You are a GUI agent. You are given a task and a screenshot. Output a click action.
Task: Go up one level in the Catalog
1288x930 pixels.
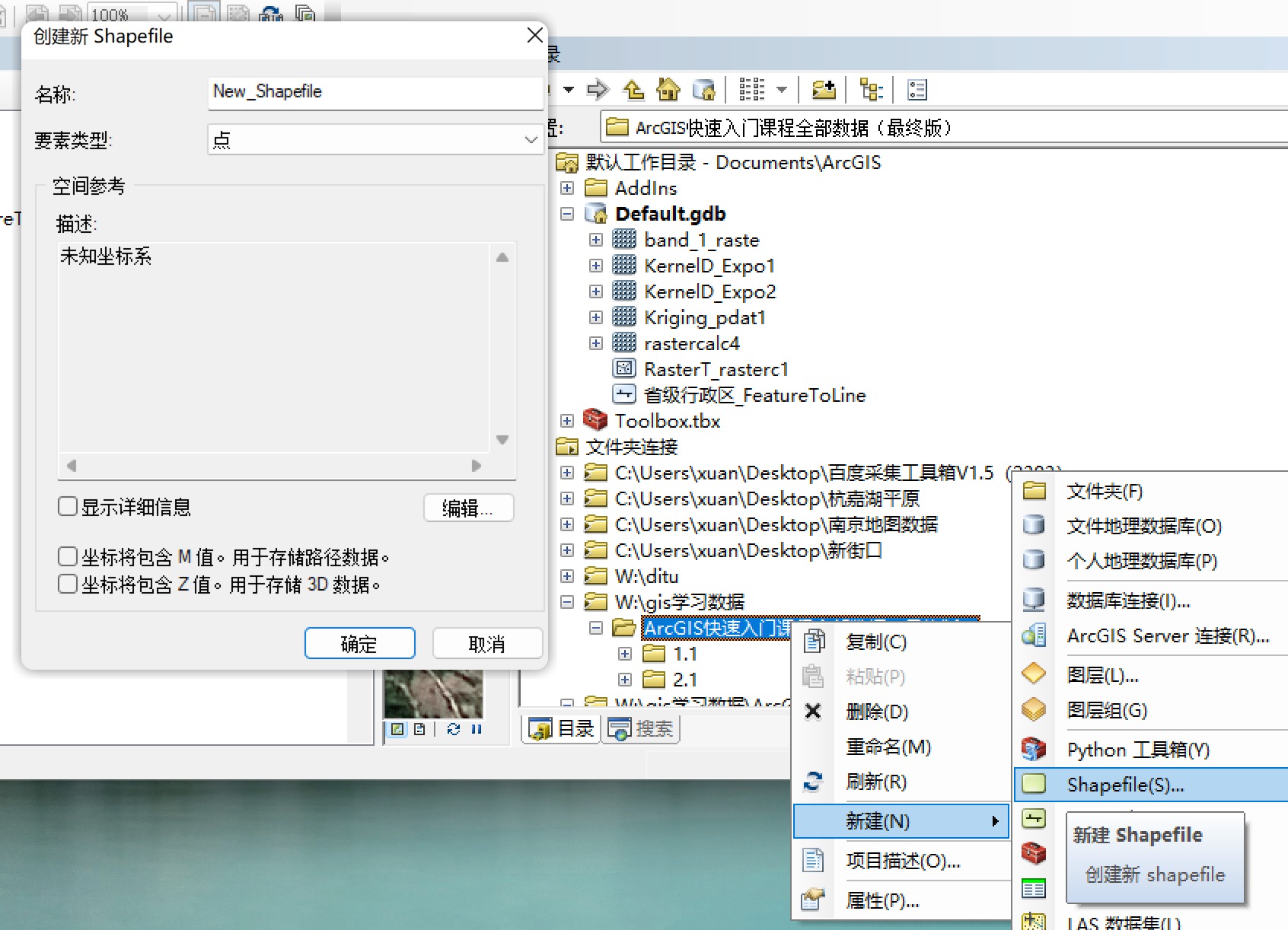(x=633, y=90)
